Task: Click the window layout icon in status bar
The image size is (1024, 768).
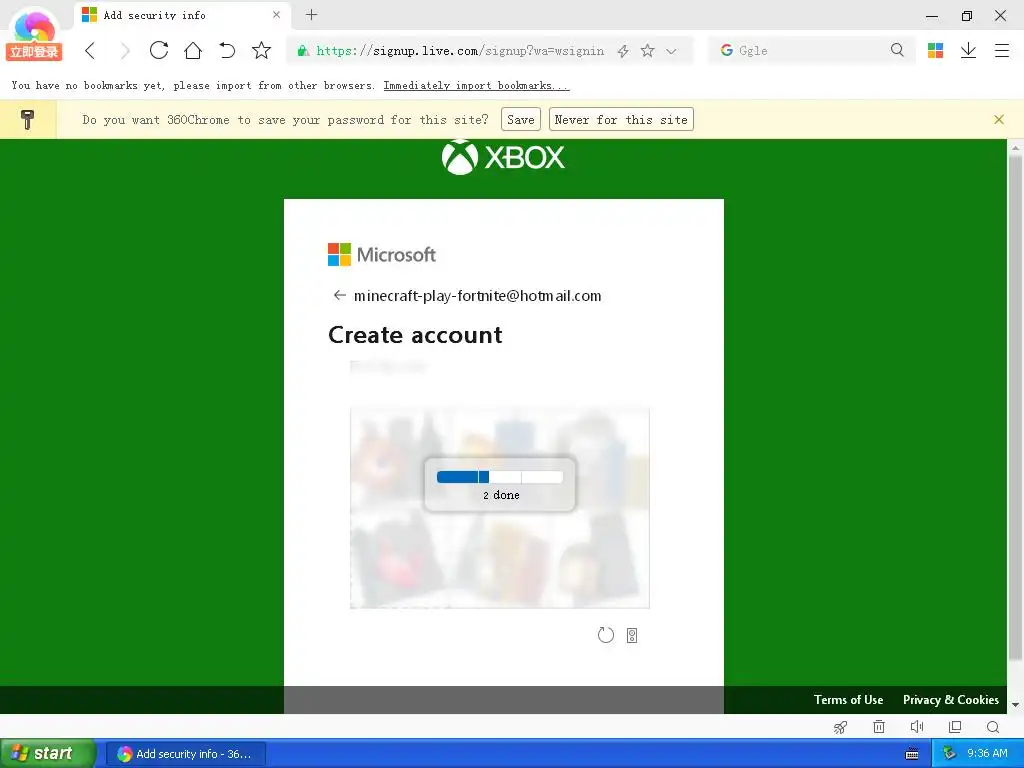Action: pyautogui.click(x=955, y=726)
